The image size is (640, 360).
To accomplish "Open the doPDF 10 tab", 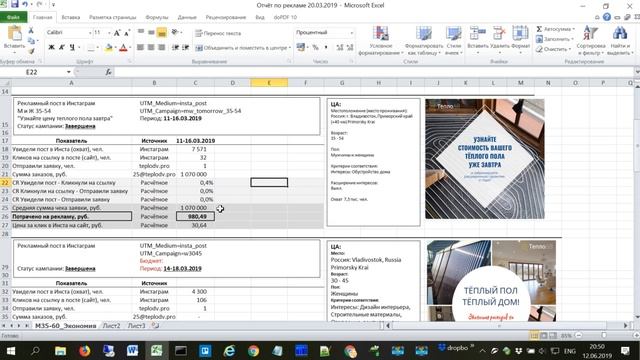I will tap(285, 17).
